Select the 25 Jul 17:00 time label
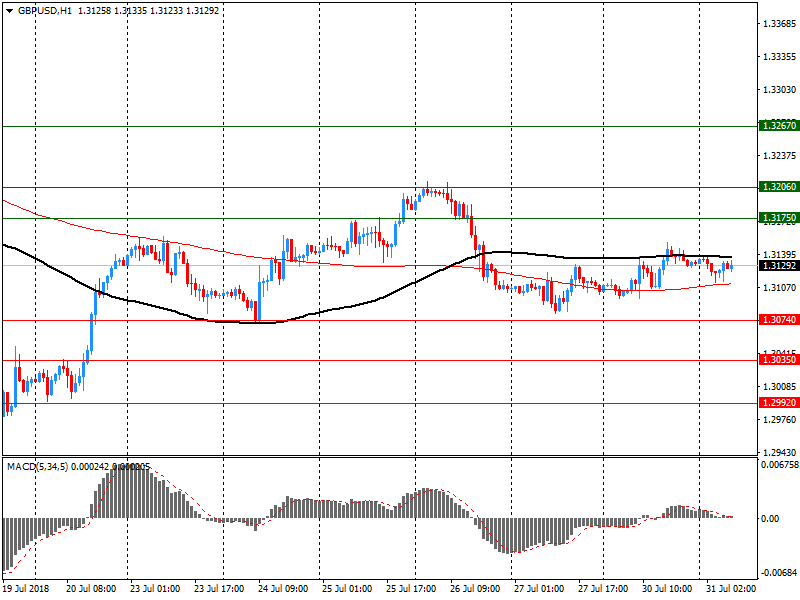 click(x=410, y=590)
